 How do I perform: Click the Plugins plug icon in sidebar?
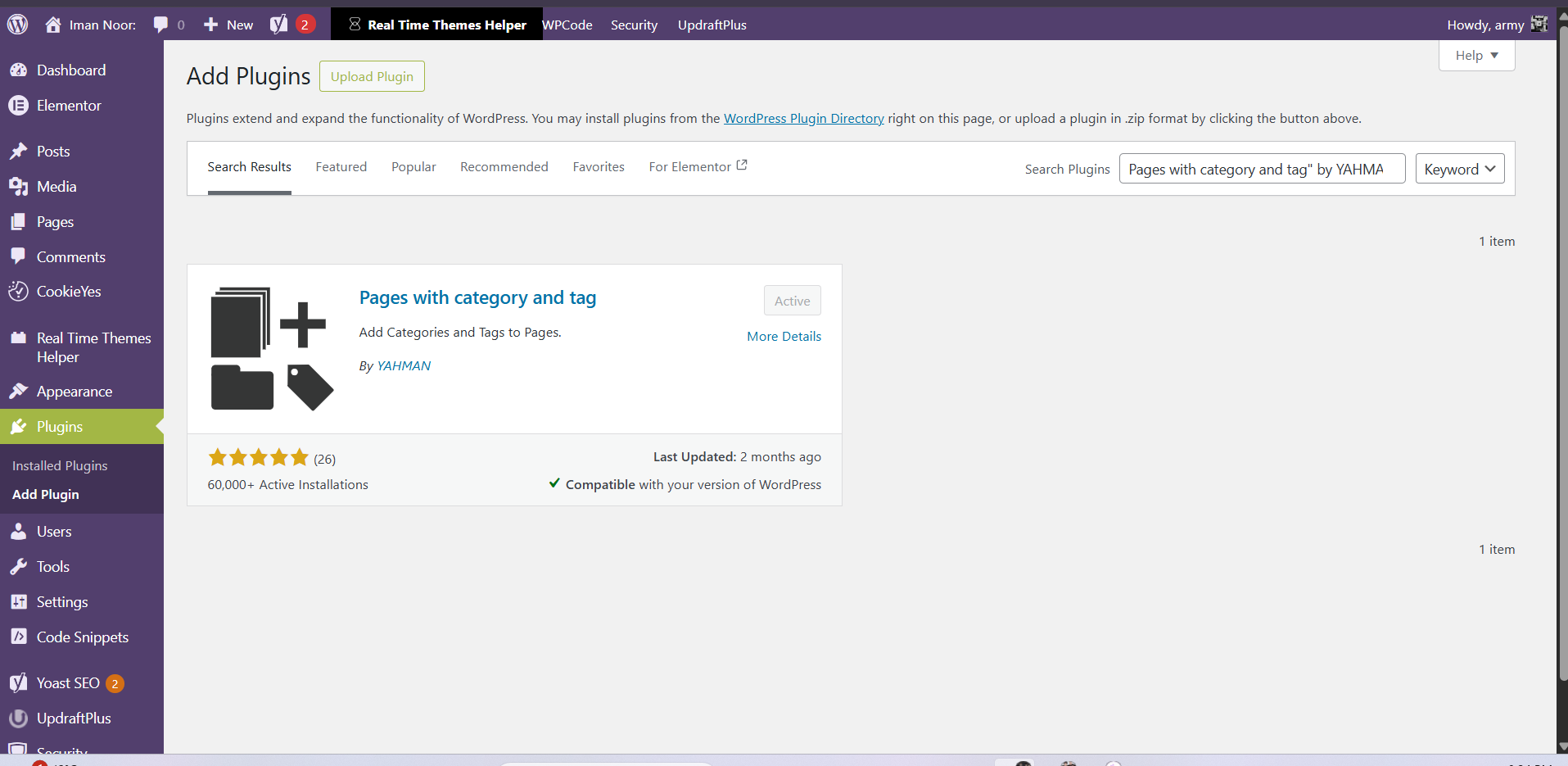[18, 427]
